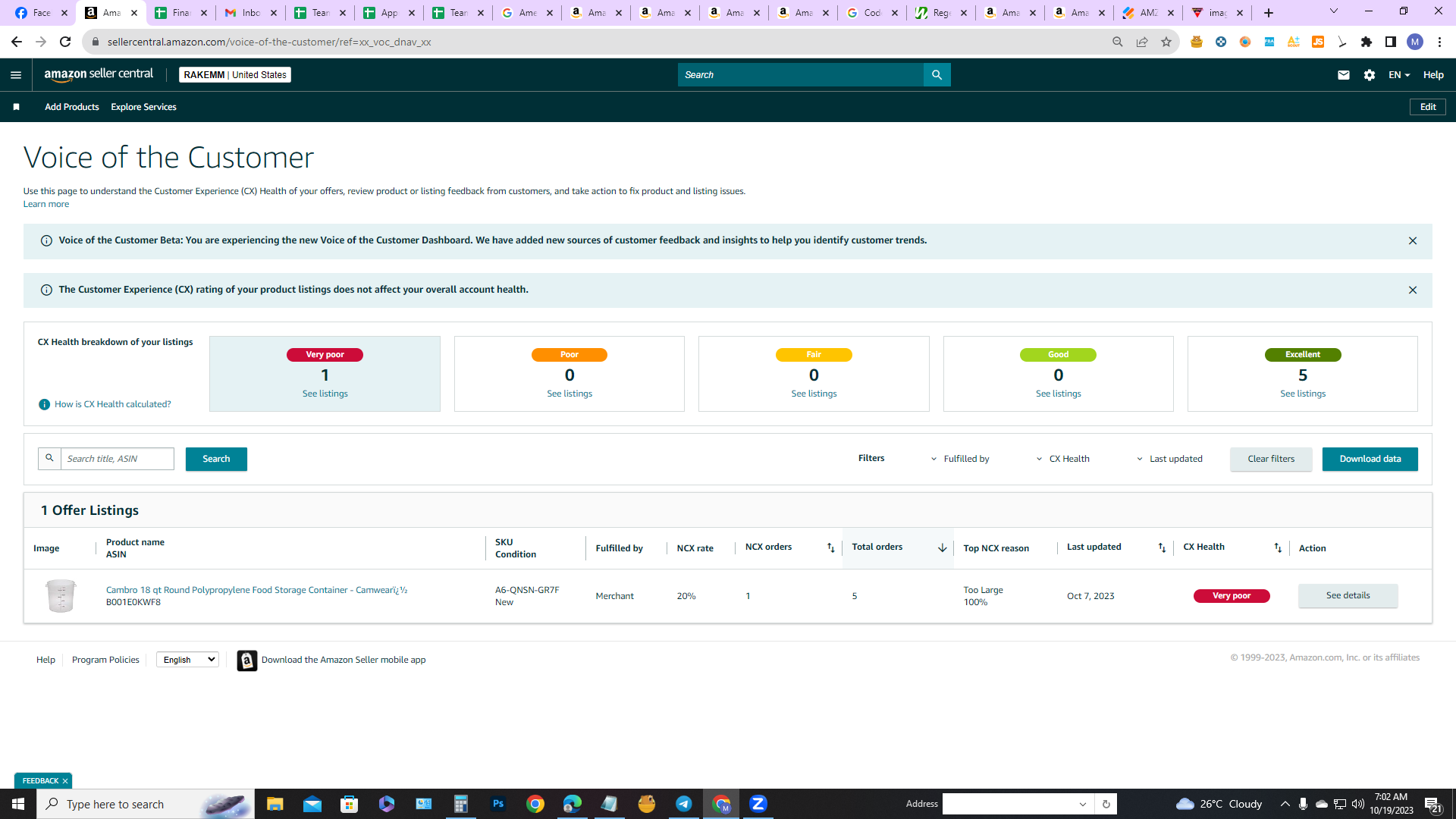Open the browser zoom magnifier icon

tap(1118, 42)
